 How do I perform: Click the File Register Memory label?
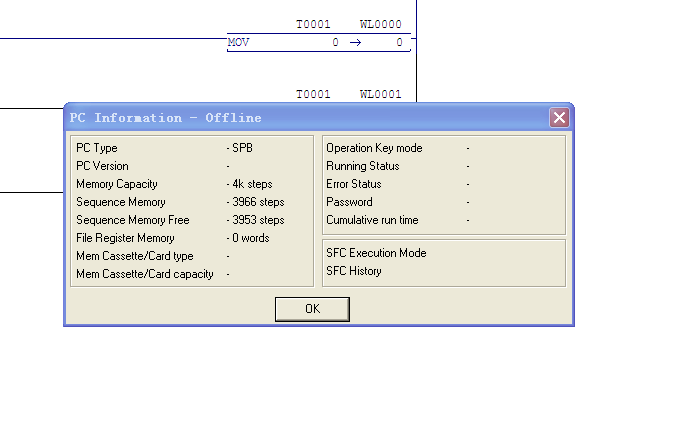tap(125, 238)
